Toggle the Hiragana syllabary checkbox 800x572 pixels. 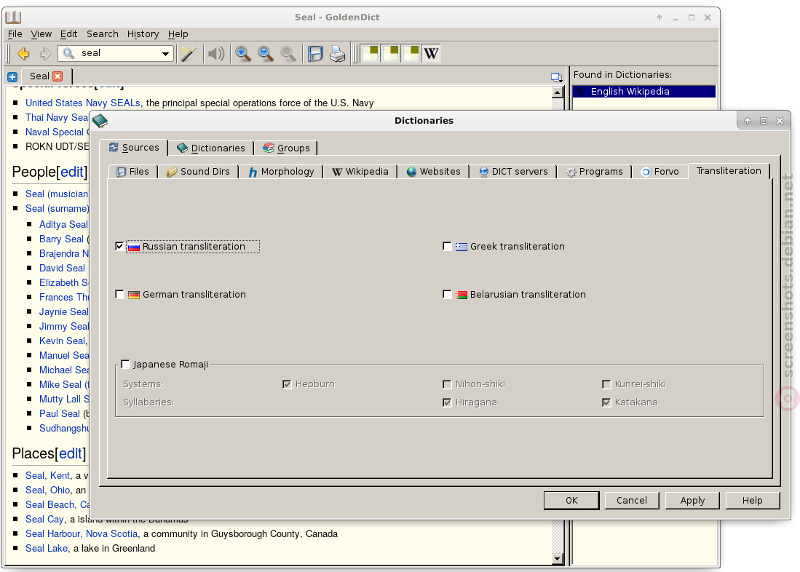(x=447, y=403)
